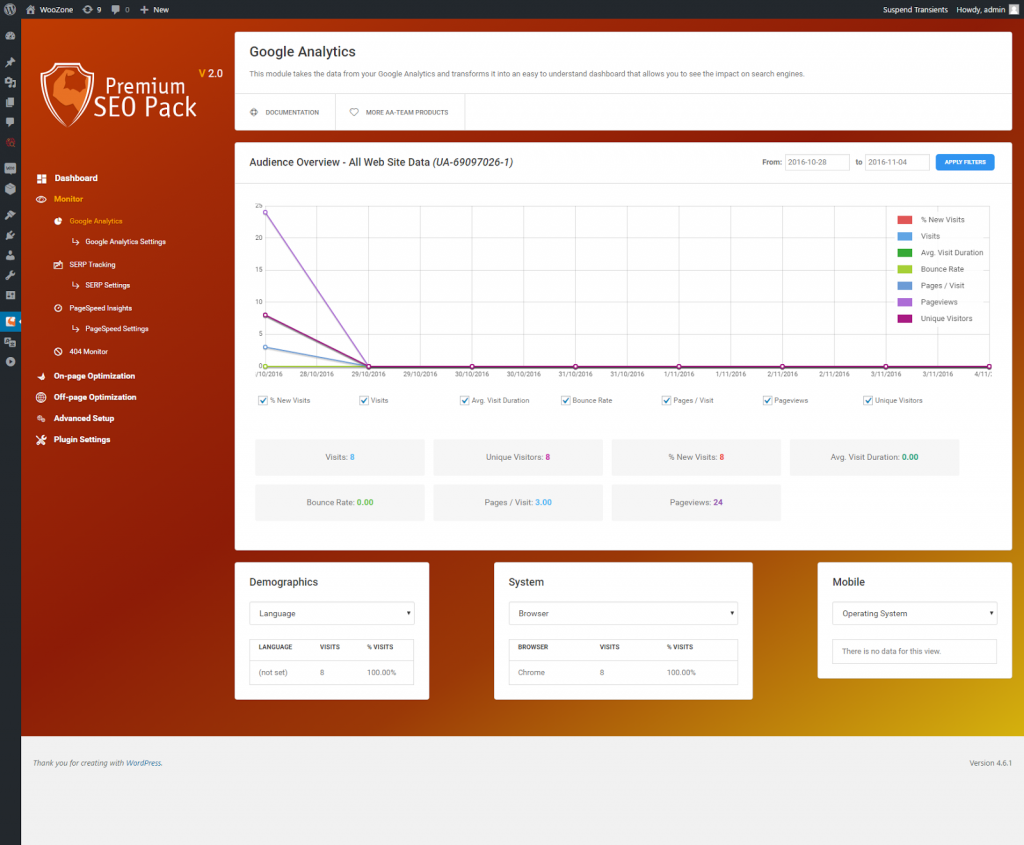Click the WordPress logo in the admin bar
Viewport: 1024px width, 845px height.
pyautogui.click(x=10, y=9)
